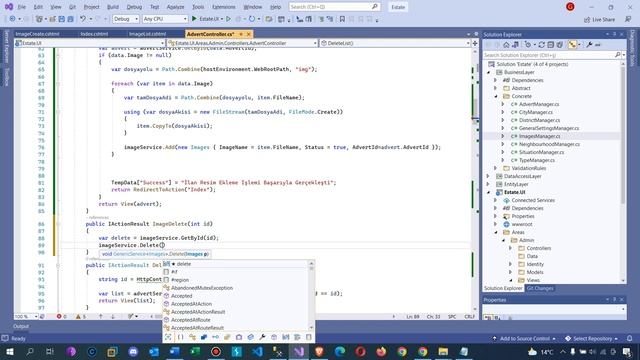Viewport: 640px width, 360px height.
Task: Click IntelliSense expand target-type filter icon
Action: [168, 337]
